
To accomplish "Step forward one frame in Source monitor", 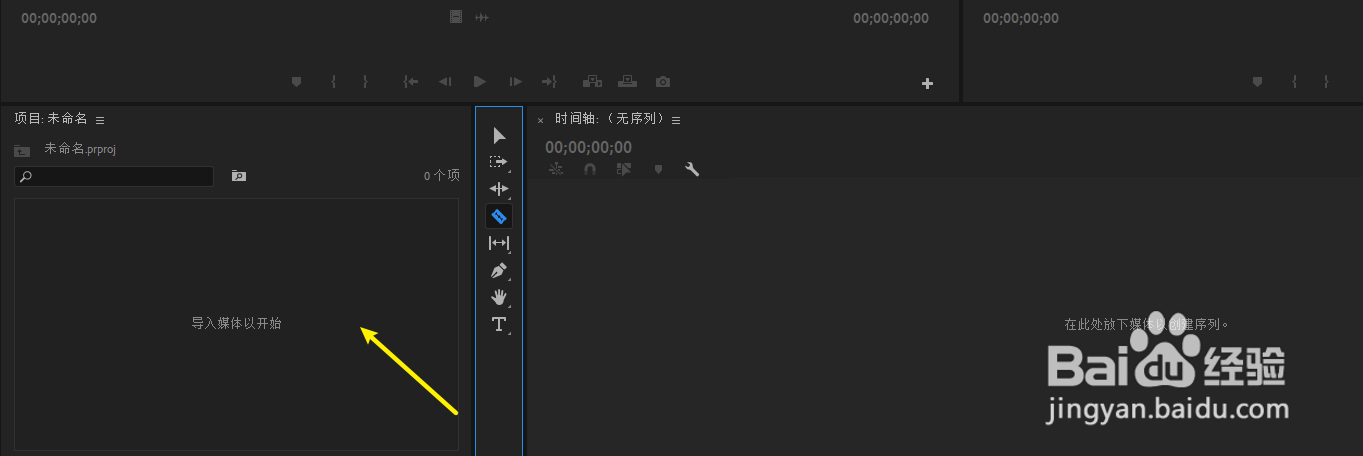I will [515, 82].
